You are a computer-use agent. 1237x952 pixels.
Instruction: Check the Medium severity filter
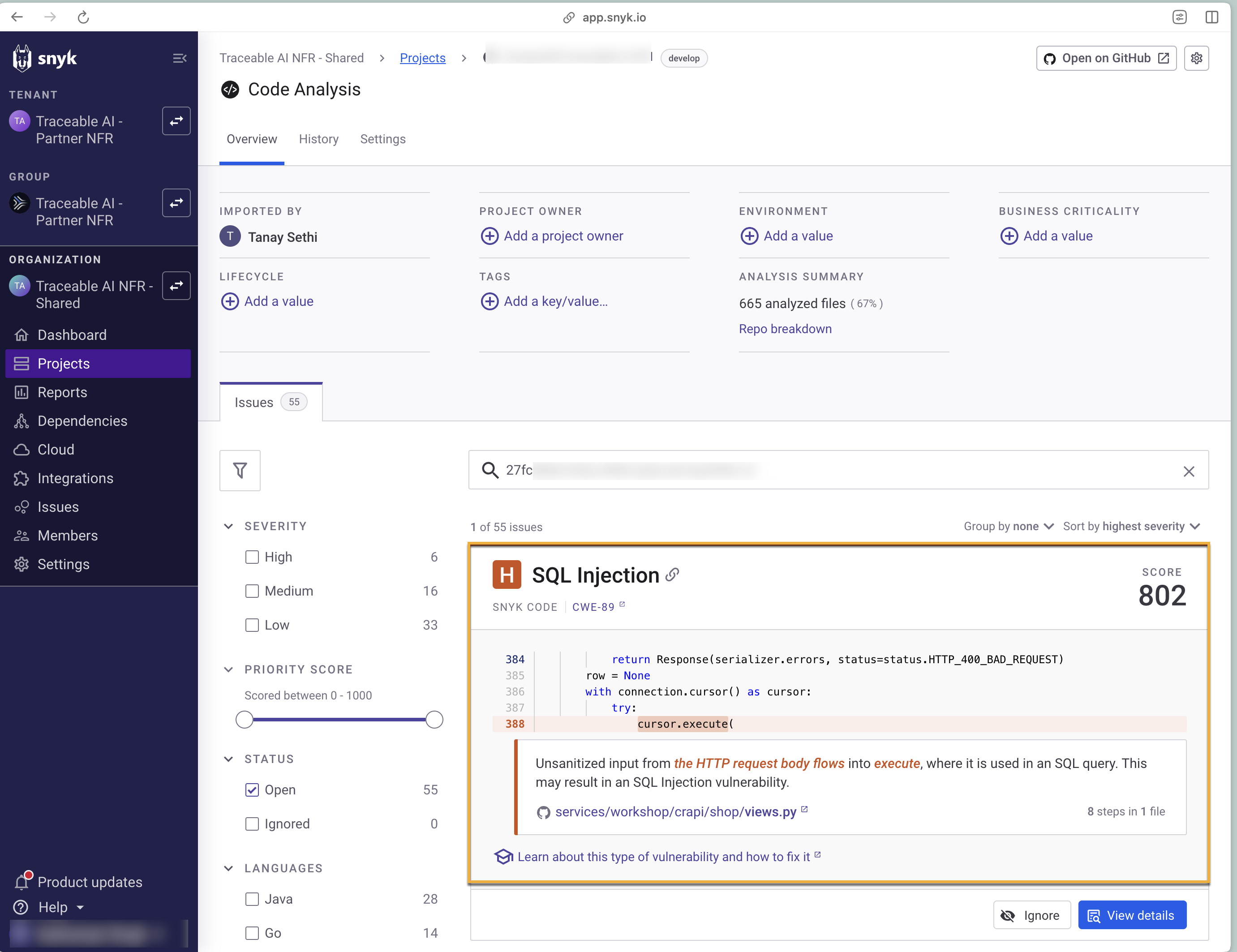point(252,591)
